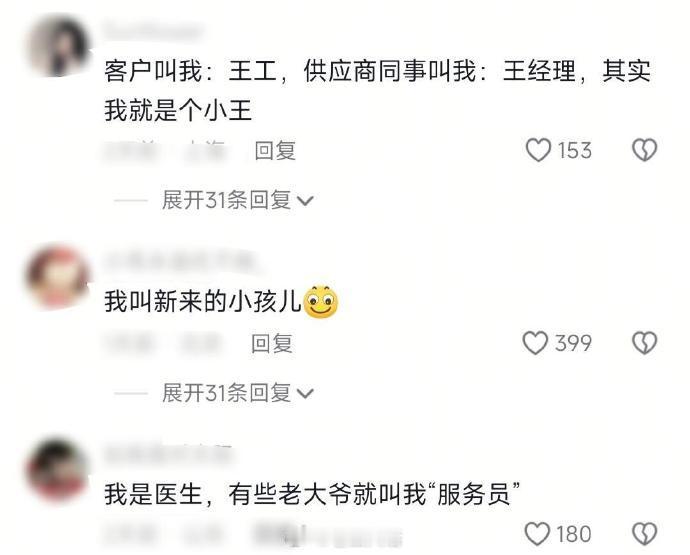Viewport: 690px width, 555px height.
Task: Open blurred username of first commenter
Action: coord(154,32)
